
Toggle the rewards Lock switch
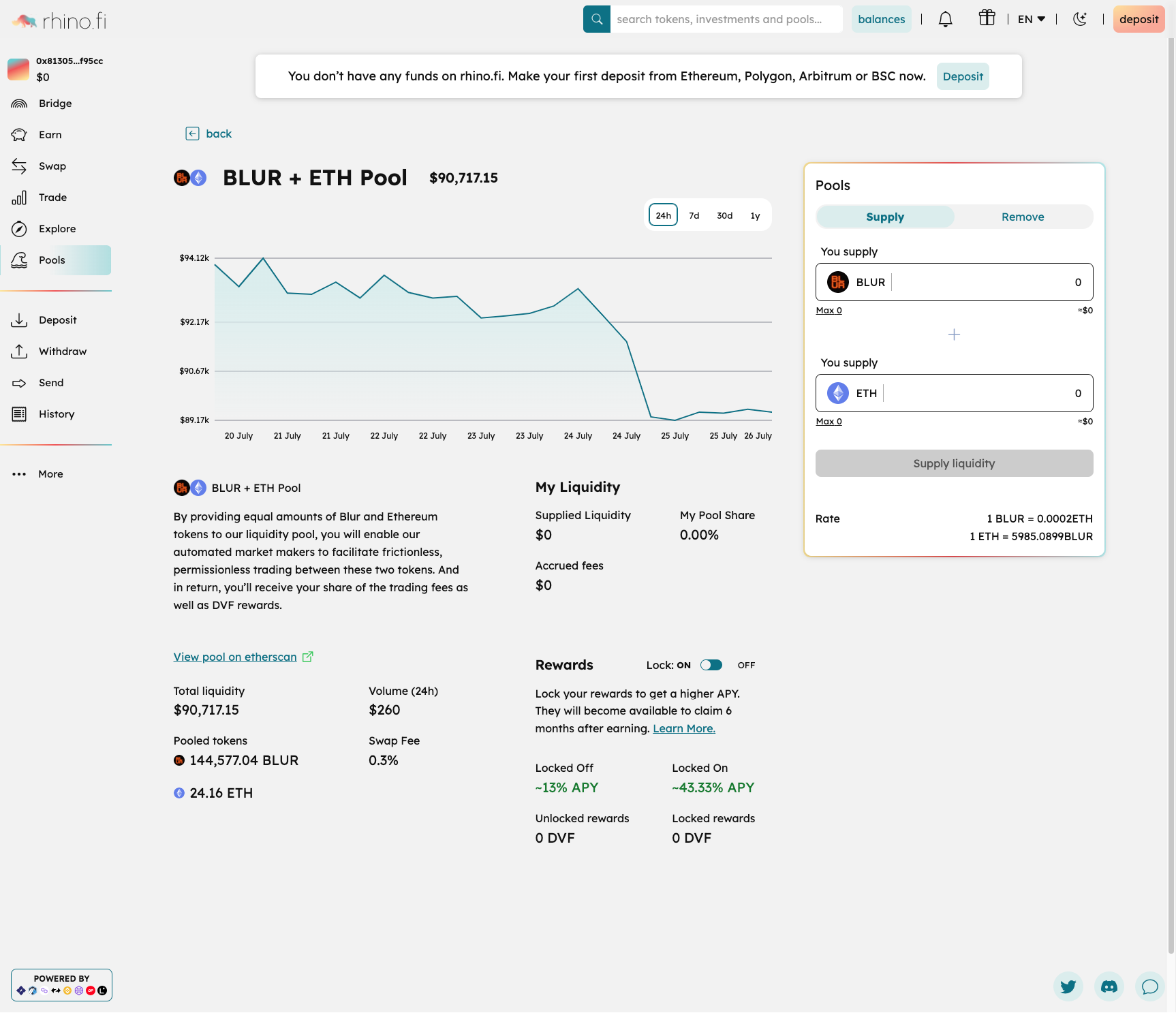[x=711, y=665]
